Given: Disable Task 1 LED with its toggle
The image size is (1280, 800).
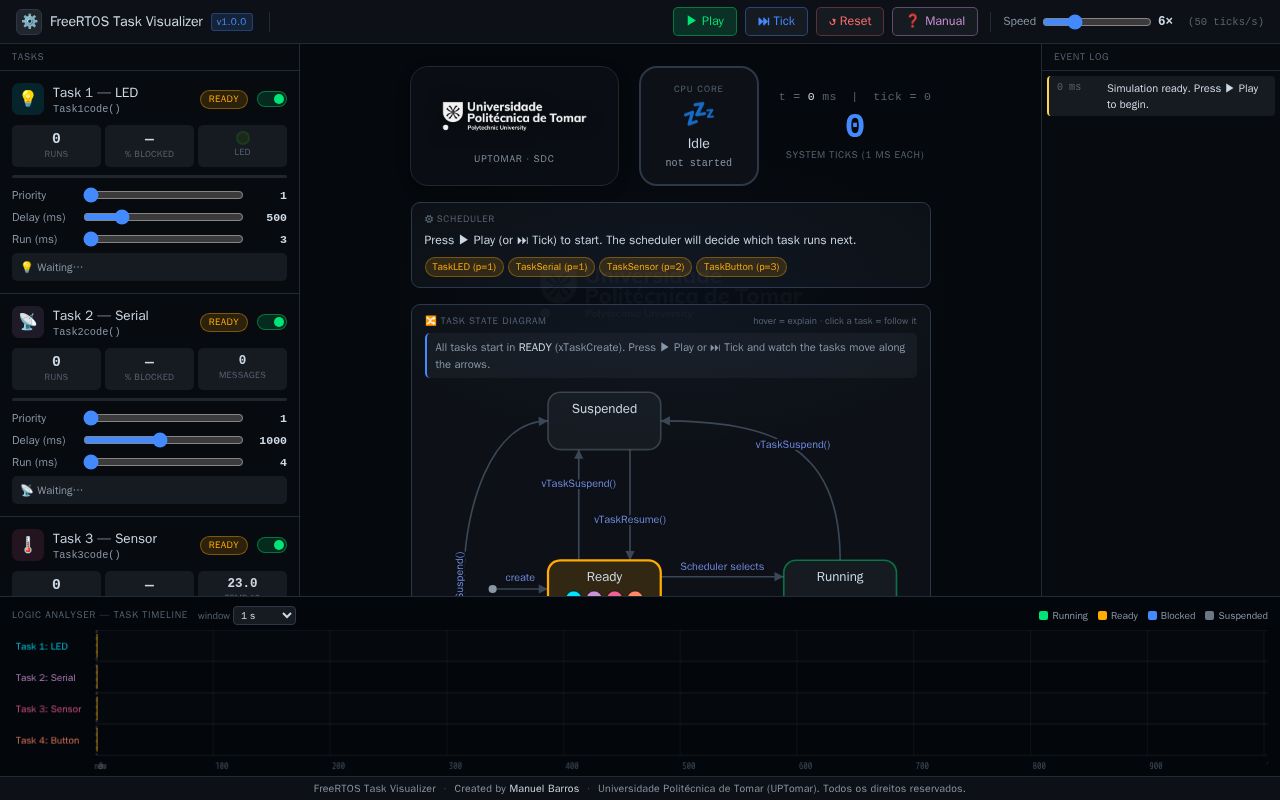Looking at the screenshot, I should [x=272, y=99].
